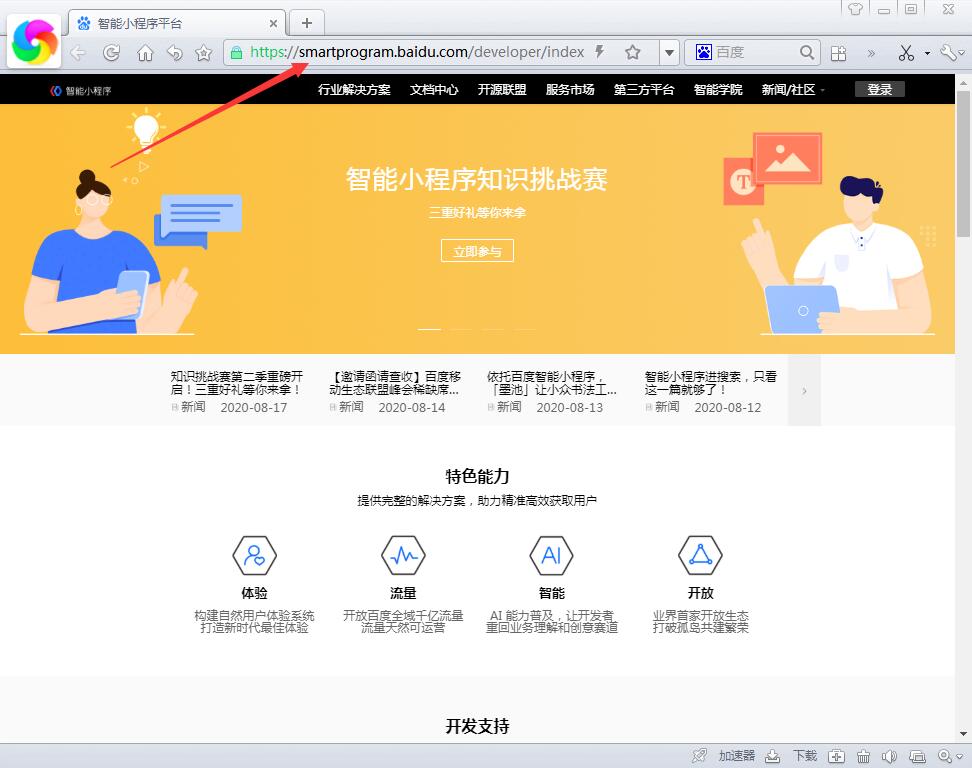Click the multi-window icon in status bar
This screenshot has height=768, width=972.
point(917,756)
